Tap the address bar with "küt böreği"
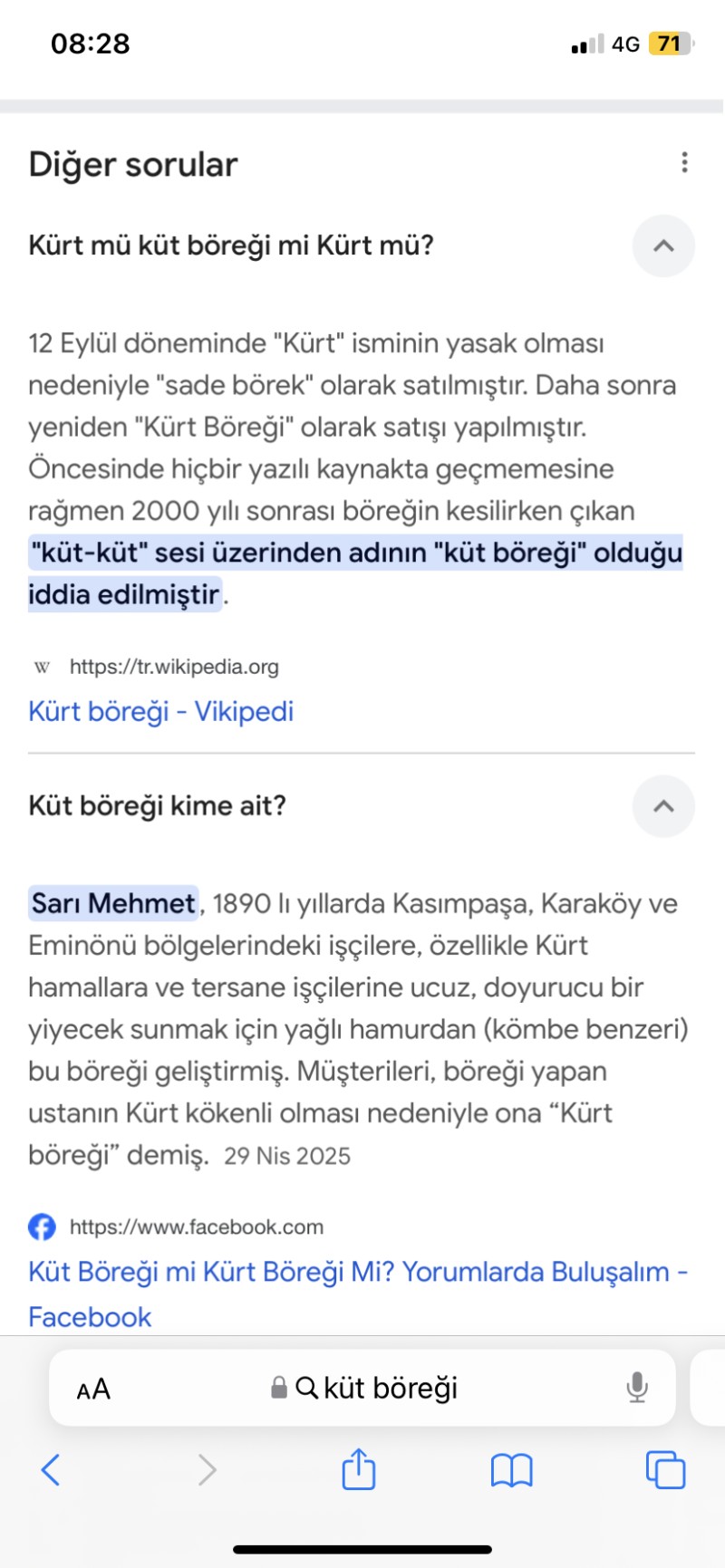The height and width of the screenshot is (1568, 725). pyautogui.click(x=390, y=1387)
